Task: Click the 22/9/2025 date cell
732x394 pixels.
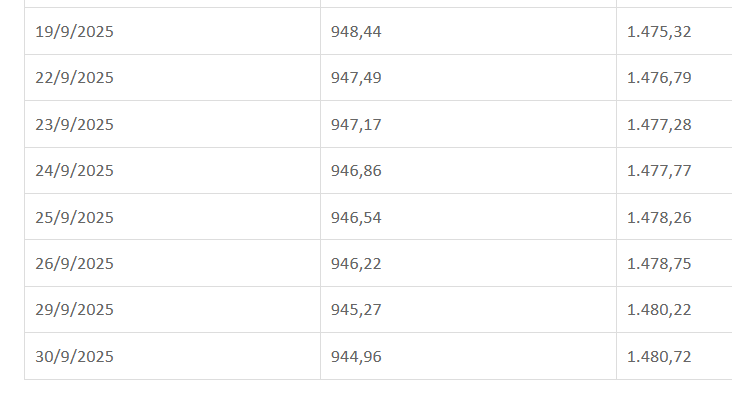Action: pos(172,77)
